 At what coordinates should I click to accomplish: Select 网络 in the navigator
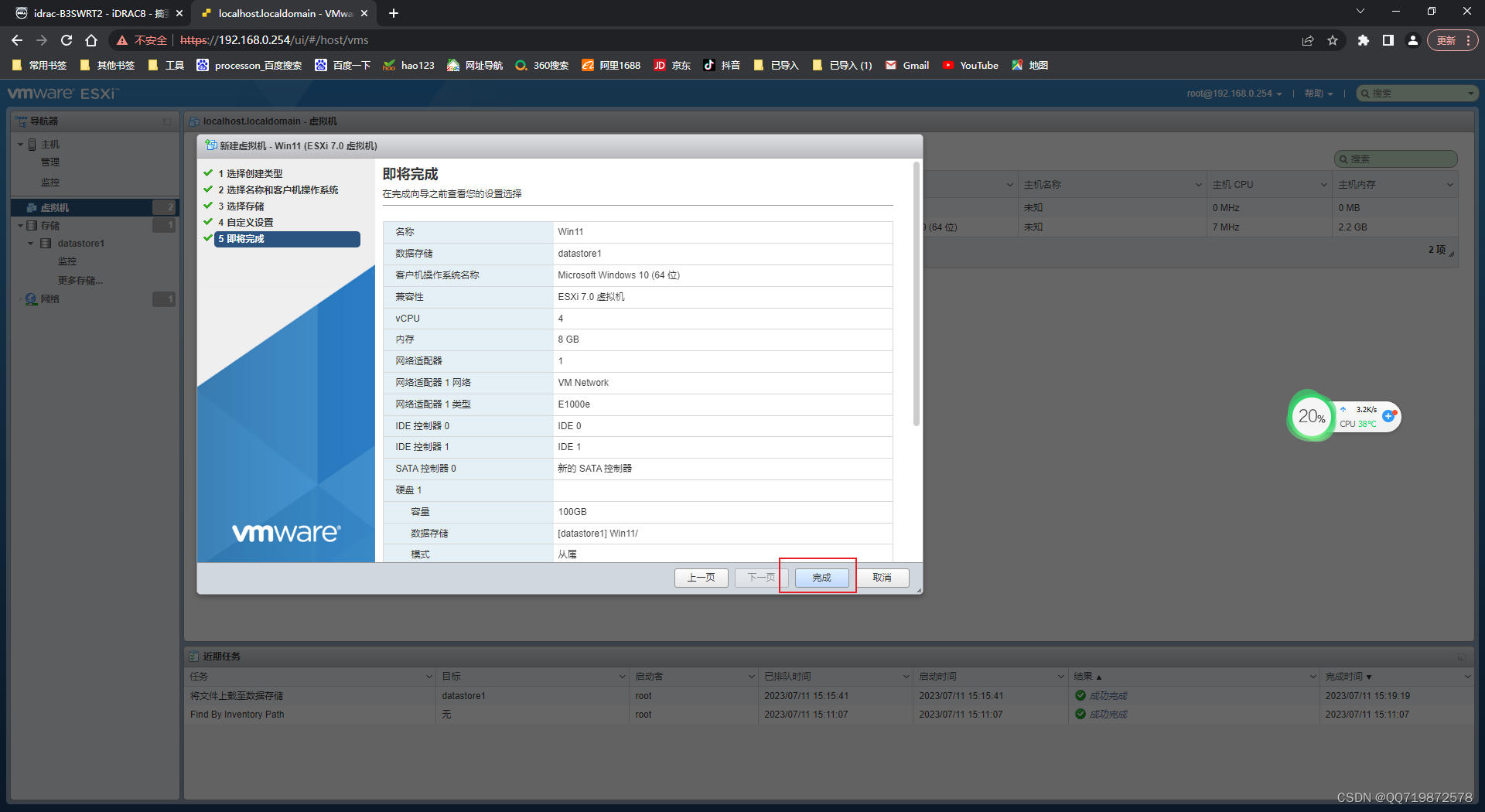[50, 299]
